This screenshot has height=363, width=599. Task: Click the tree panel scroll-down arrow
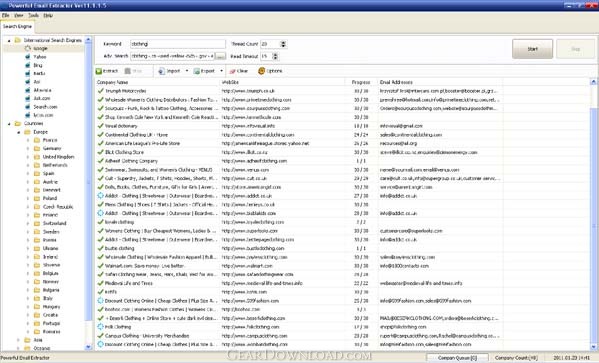pos(88,347)
